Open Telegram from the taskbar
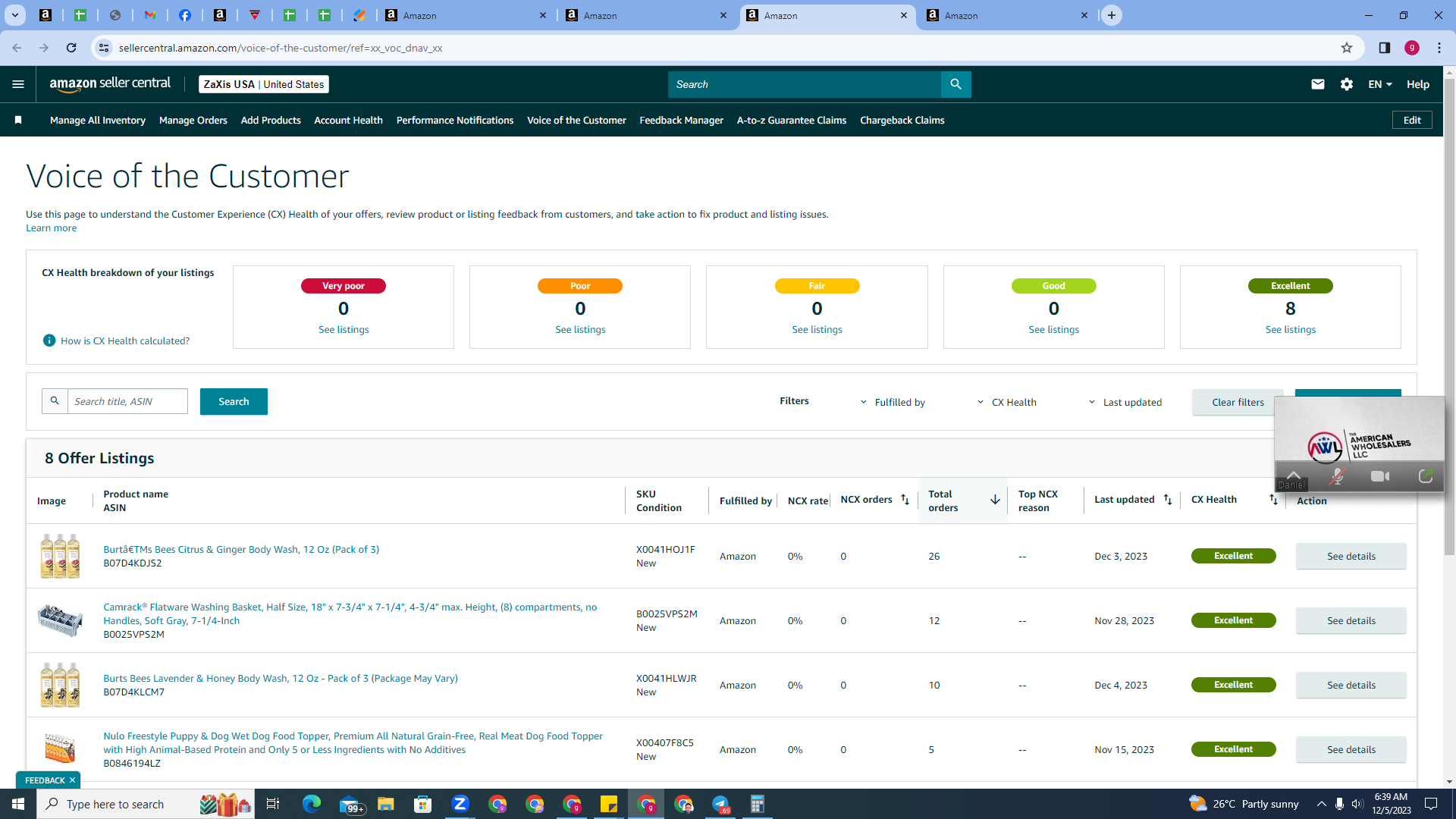1456x819 pixels. (720, 804)
